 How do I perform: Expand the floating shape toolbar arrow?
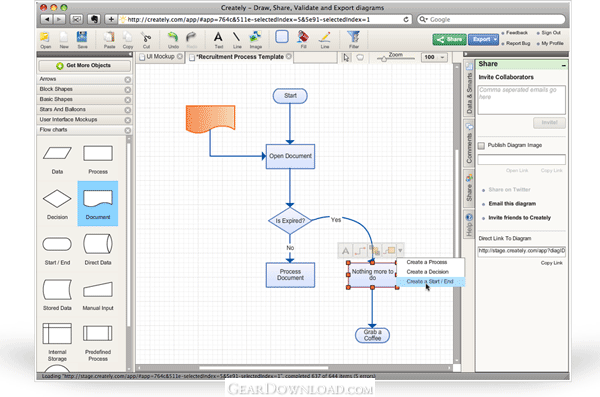tap(400, 251)
